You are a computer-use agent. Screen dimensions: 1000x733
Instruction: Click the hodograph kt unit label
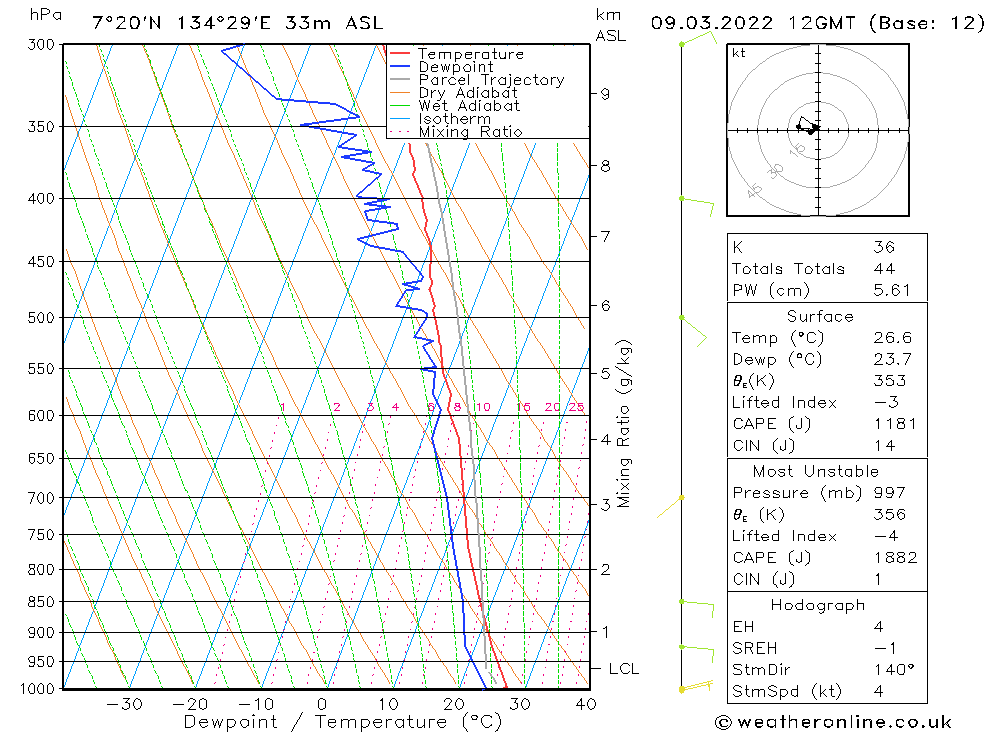click(739, 53)
